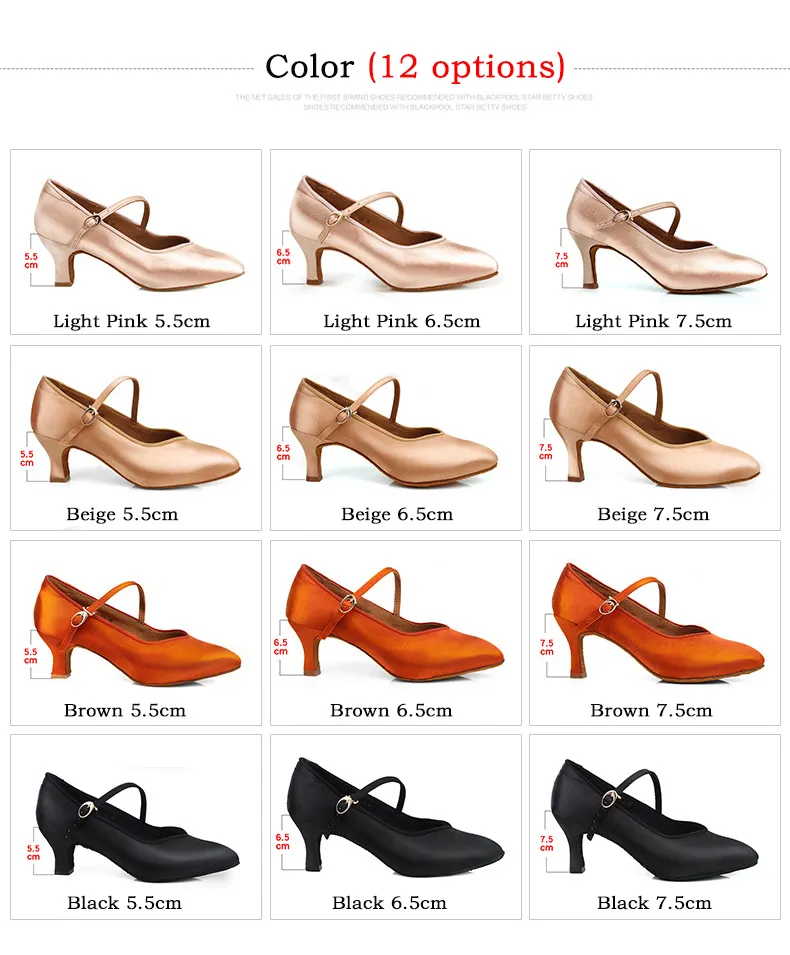Click the "Black 6.5cm" caption text
This screenshot has width=790, height=955.
click(389, 903)
